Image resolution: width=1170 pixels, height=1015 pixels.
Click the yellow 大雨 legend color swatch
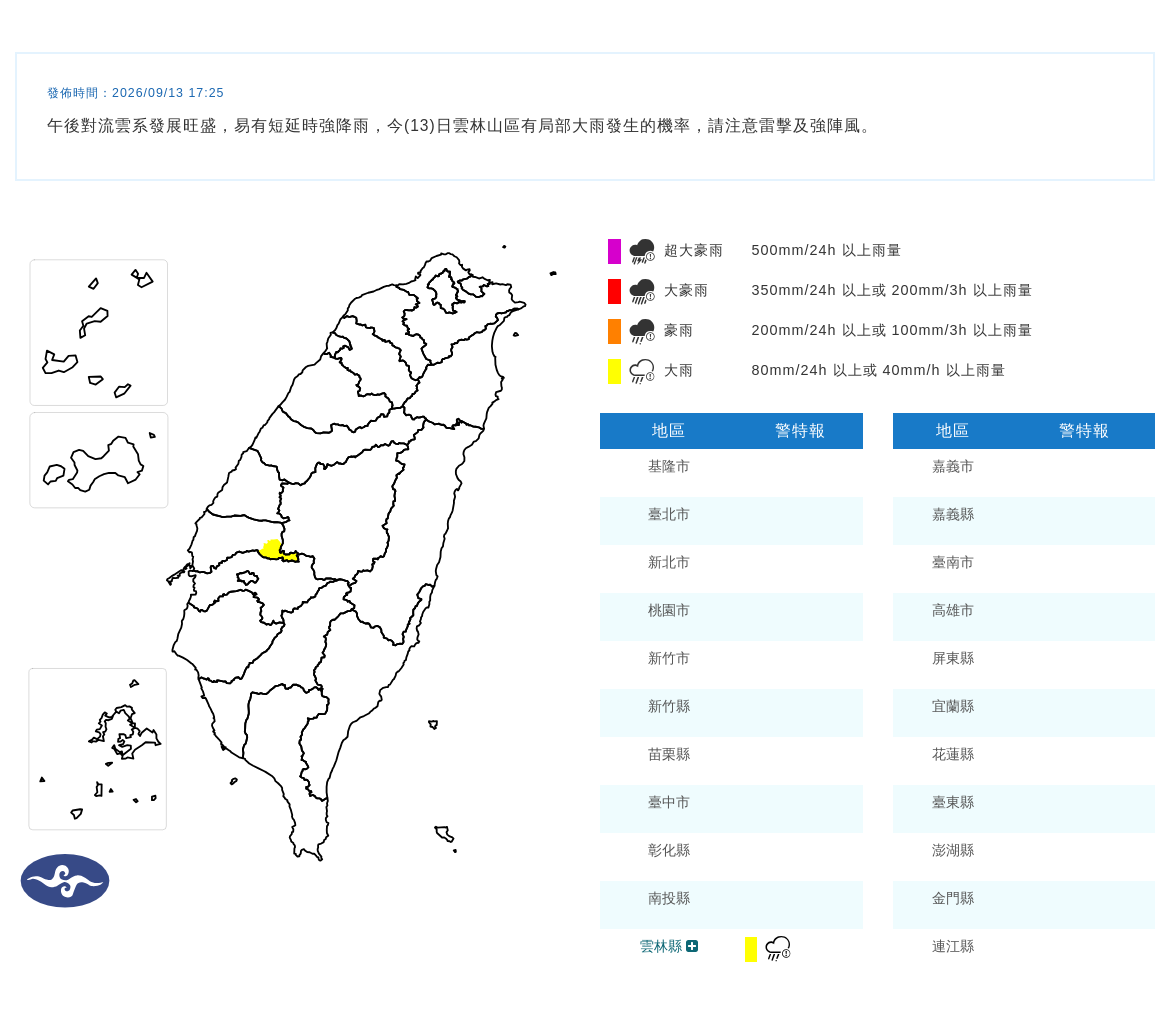(x=614, y=371)
